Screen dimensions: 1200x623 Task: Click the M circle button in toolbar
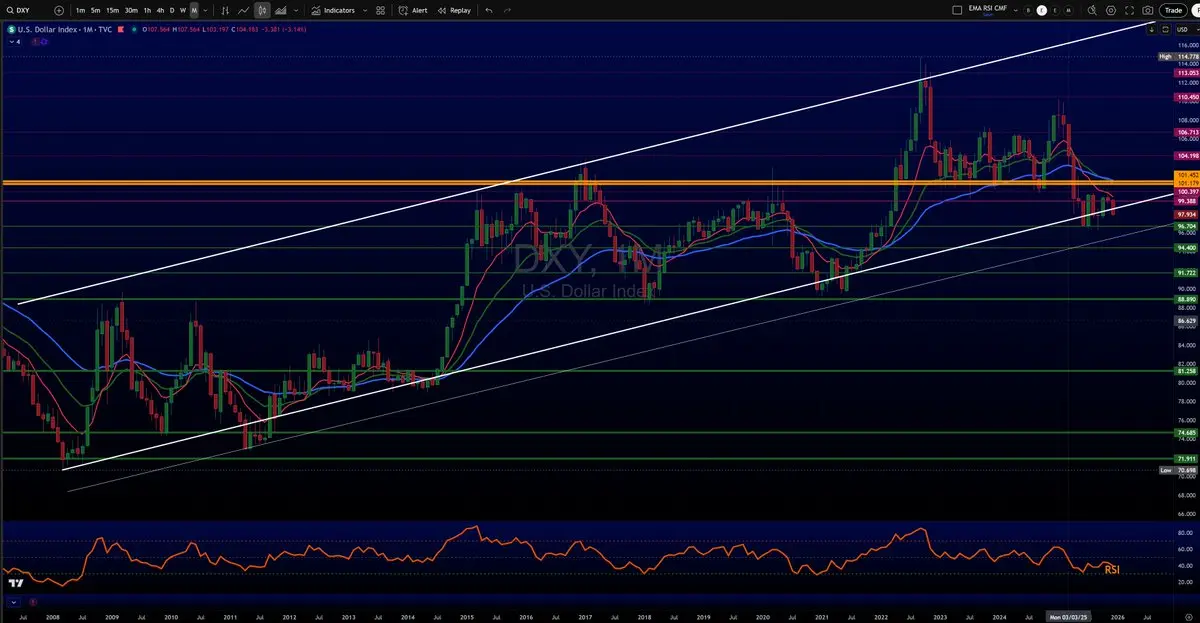1068,10
